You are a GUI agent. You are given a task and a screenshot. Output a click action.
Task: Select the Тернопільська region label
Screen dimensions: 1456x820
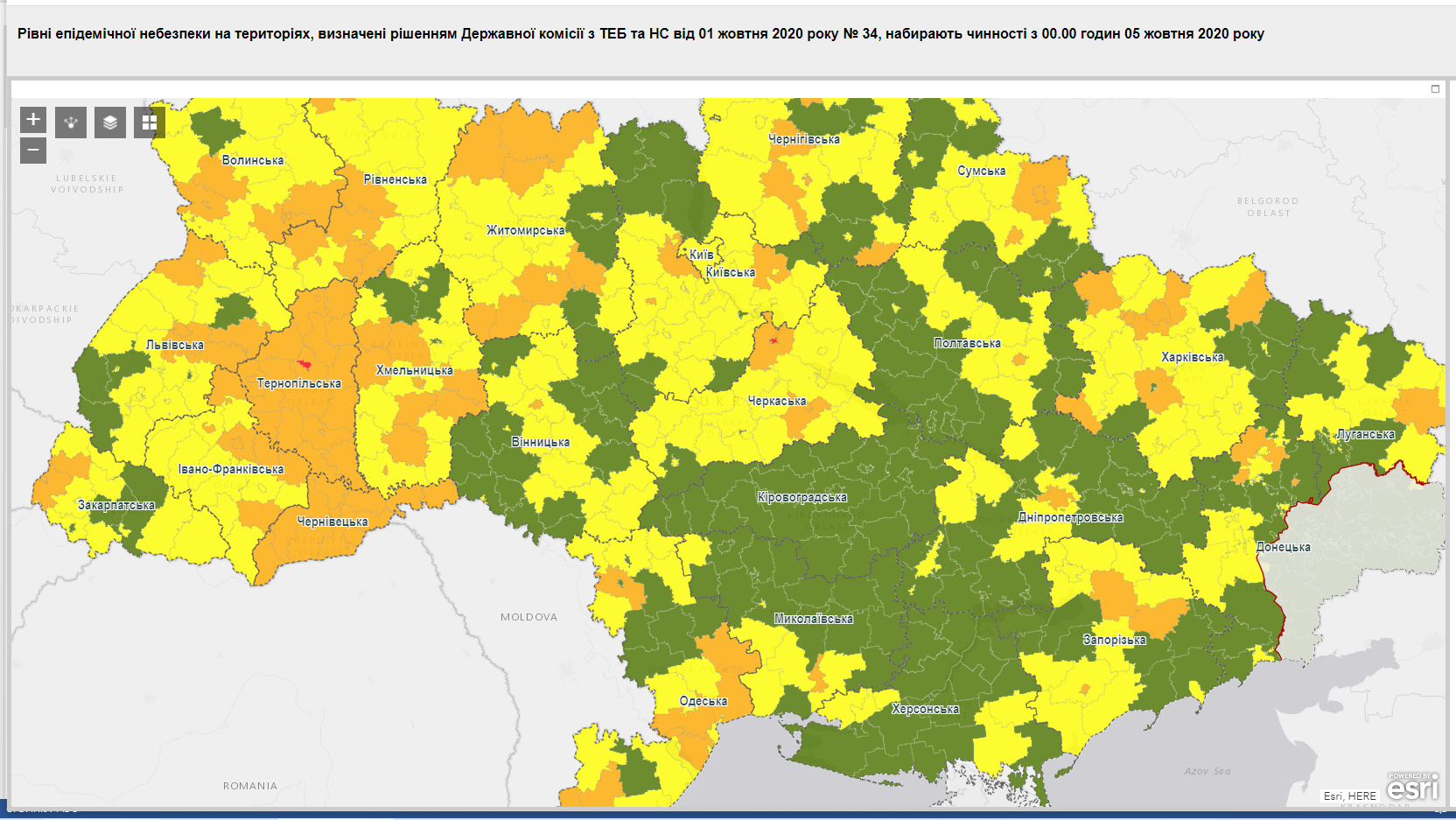(x=298, y=383)
